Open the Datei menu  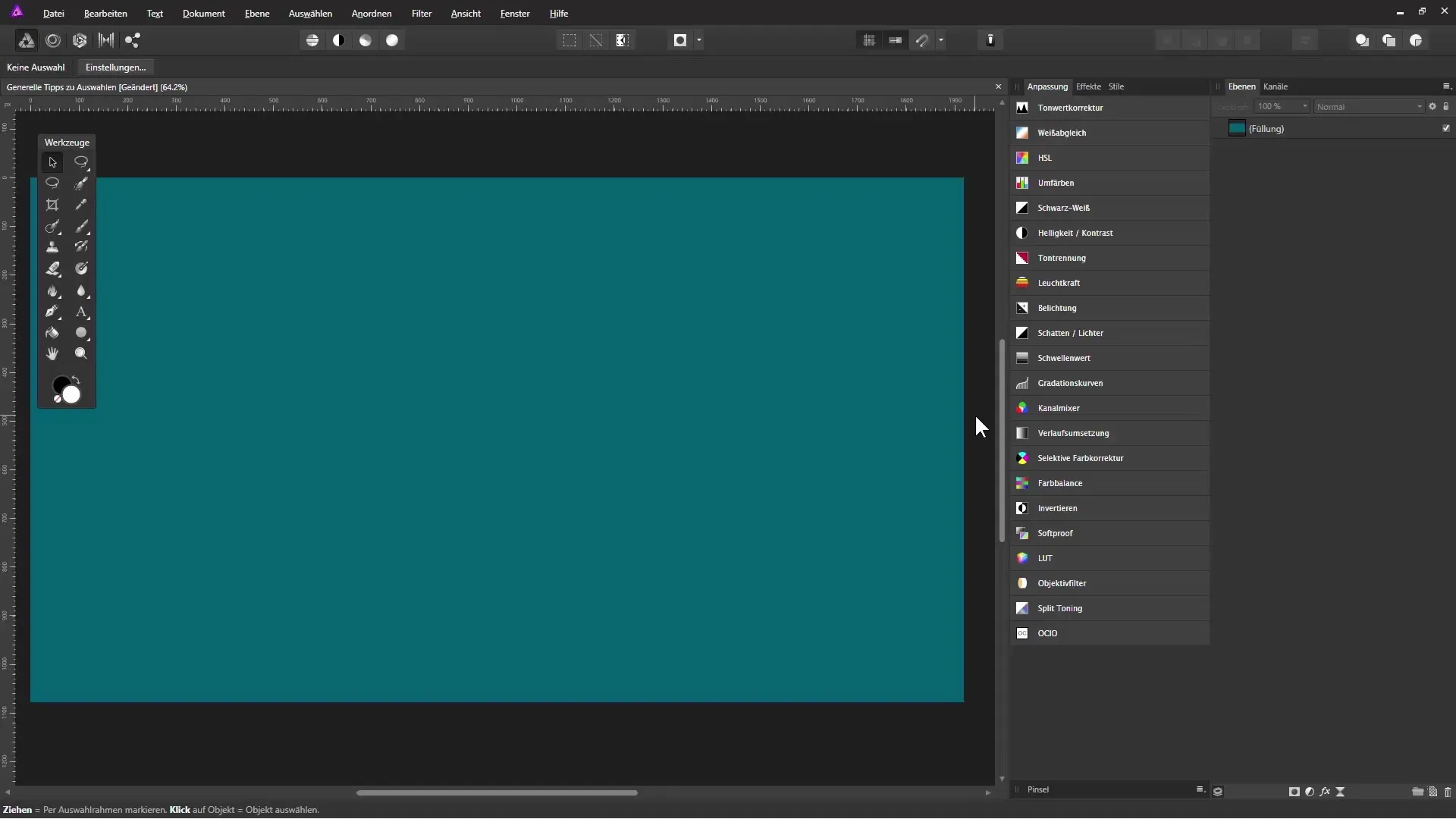pos(53,14)
